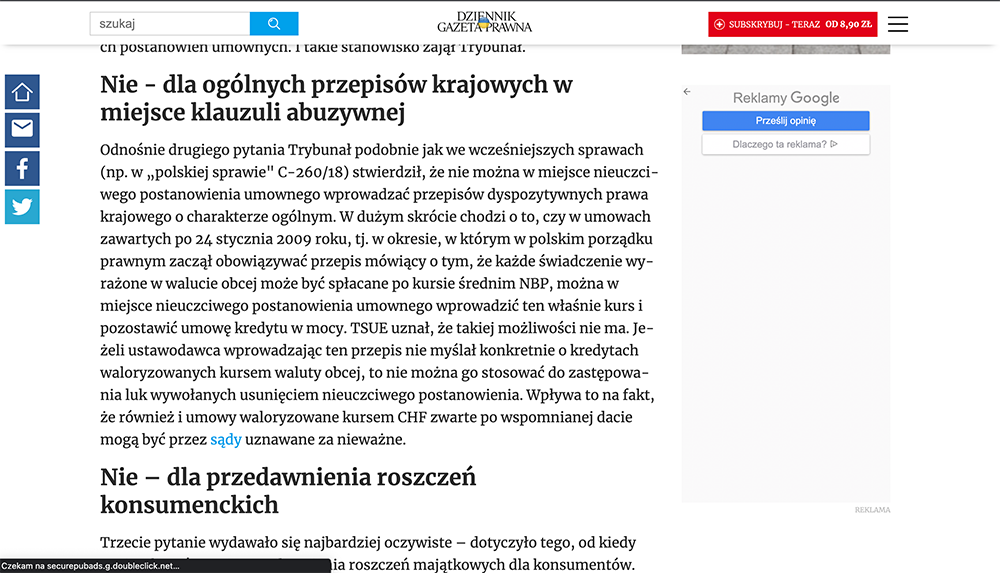Follow the "sądy" hyperlink
This screenshot has width=1000, height=573.
point(225,439)
